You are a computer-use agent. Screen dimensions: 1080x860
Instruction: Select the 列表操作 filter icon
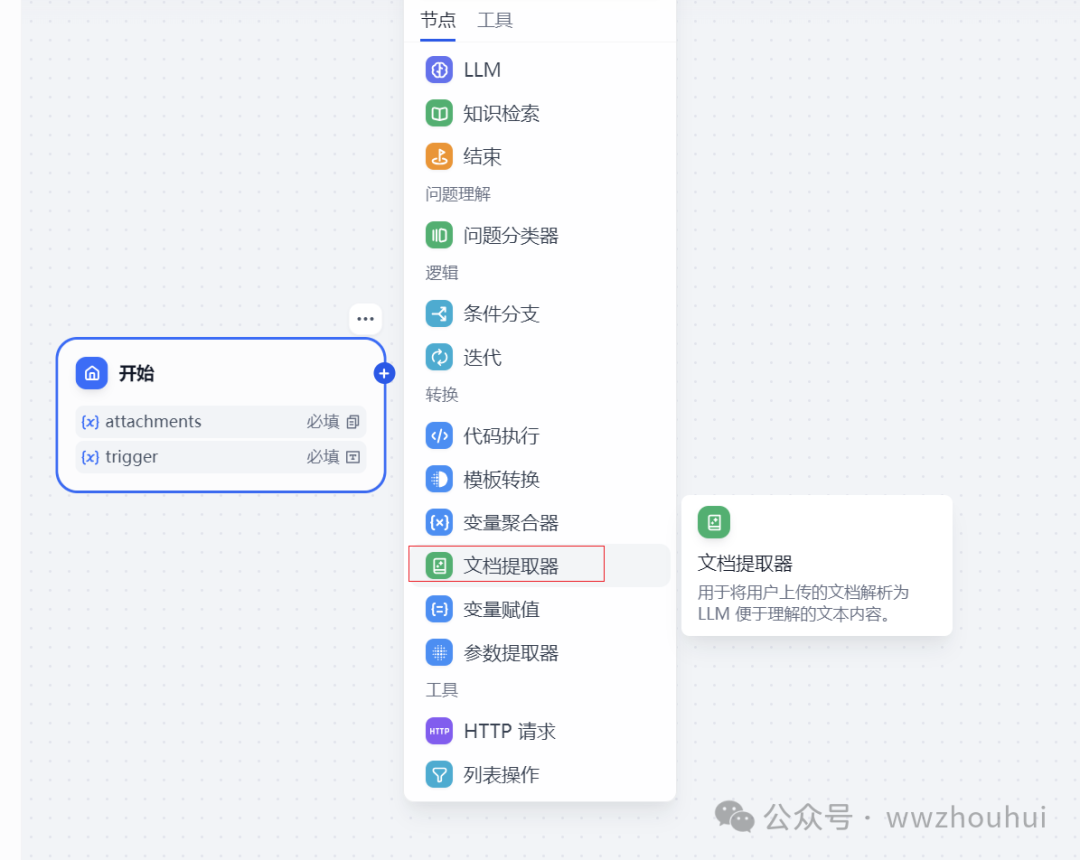coord(439,775)
